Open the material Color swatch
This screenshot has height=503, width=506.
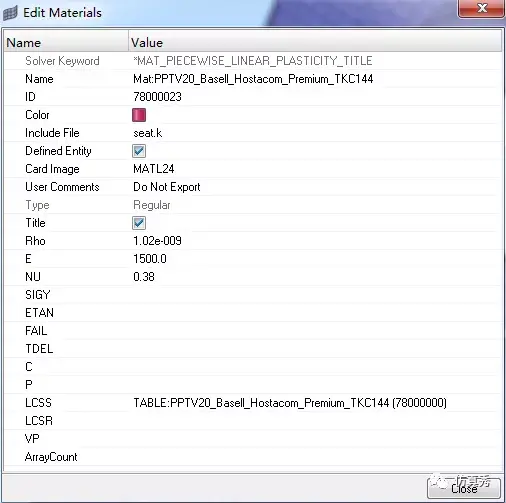pos(139,115)
